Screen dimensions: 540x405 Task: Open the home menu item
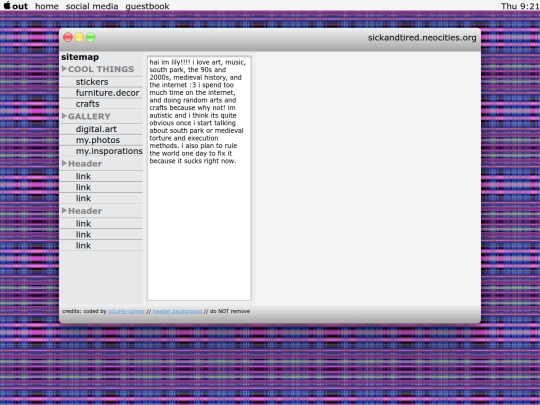pos(46,6)
